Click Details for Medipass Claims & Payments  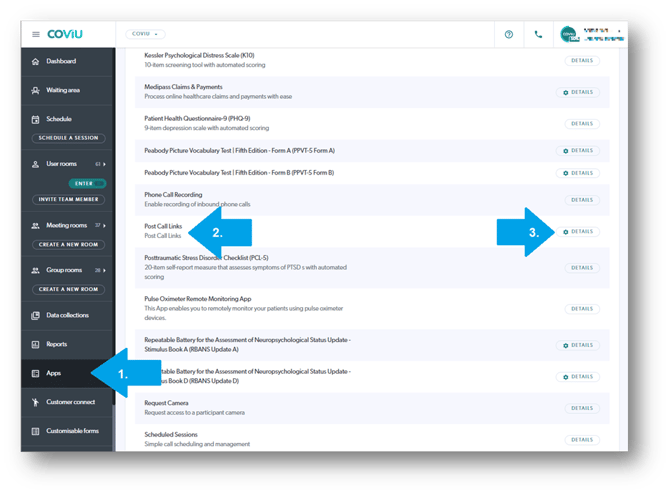577,92
